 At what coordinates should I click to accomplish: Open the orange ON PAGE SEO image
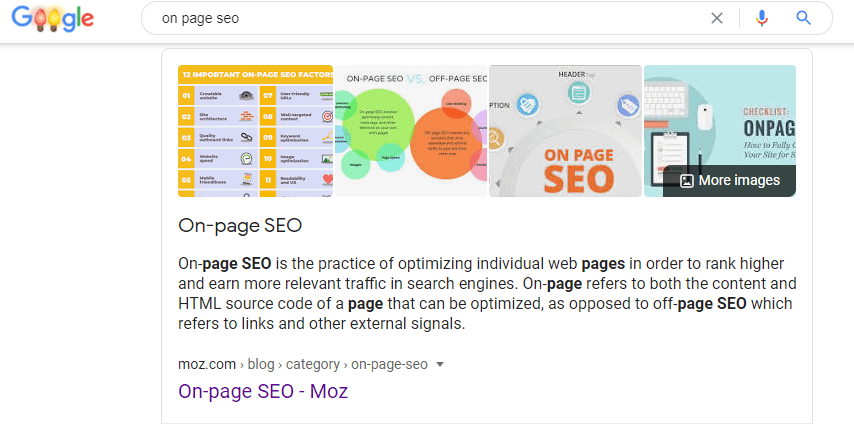tap(565, 130)
